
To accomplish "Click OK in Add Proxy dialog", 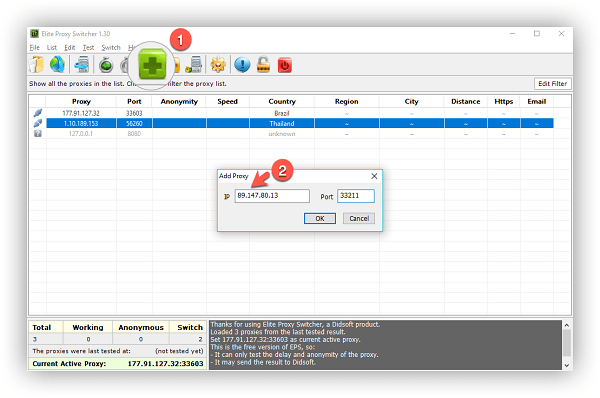I will (x=320, y=219).
